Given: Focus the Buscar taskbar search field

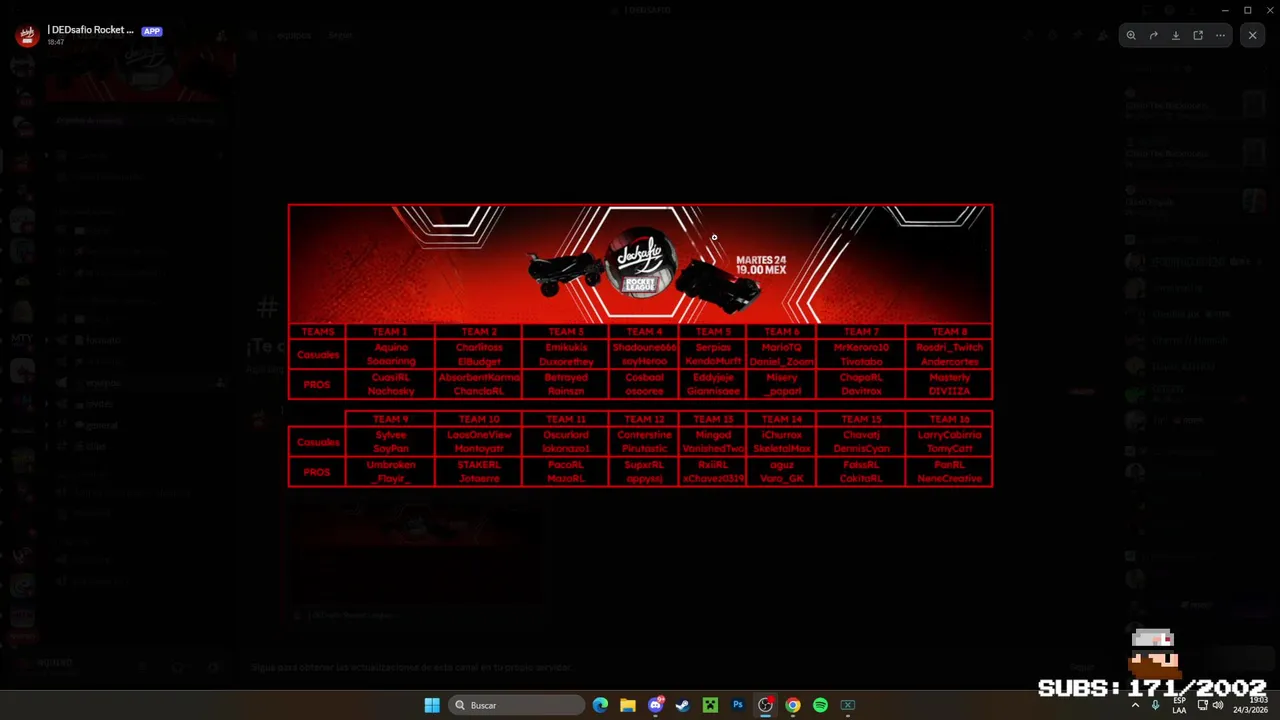Looking at the screenshot, I should [x=516, y=705].
